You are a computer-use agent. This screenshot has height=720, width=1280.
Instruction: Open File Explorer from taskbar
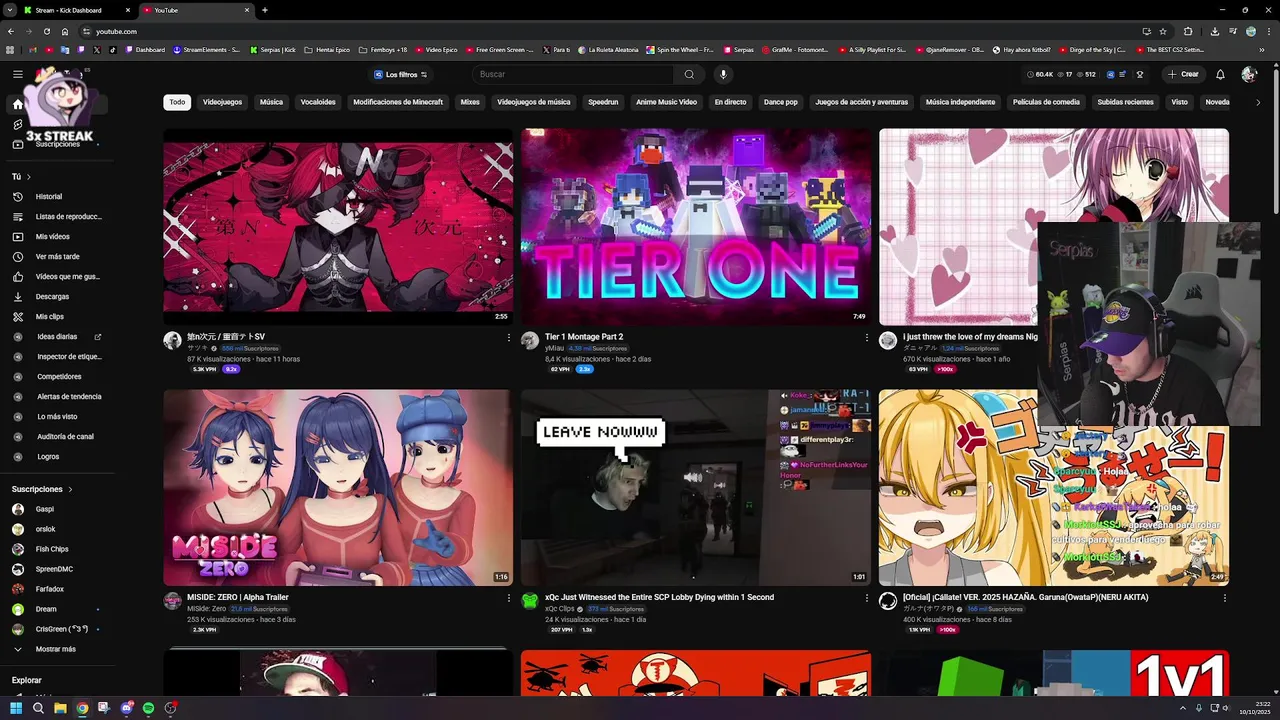(60, 708)
